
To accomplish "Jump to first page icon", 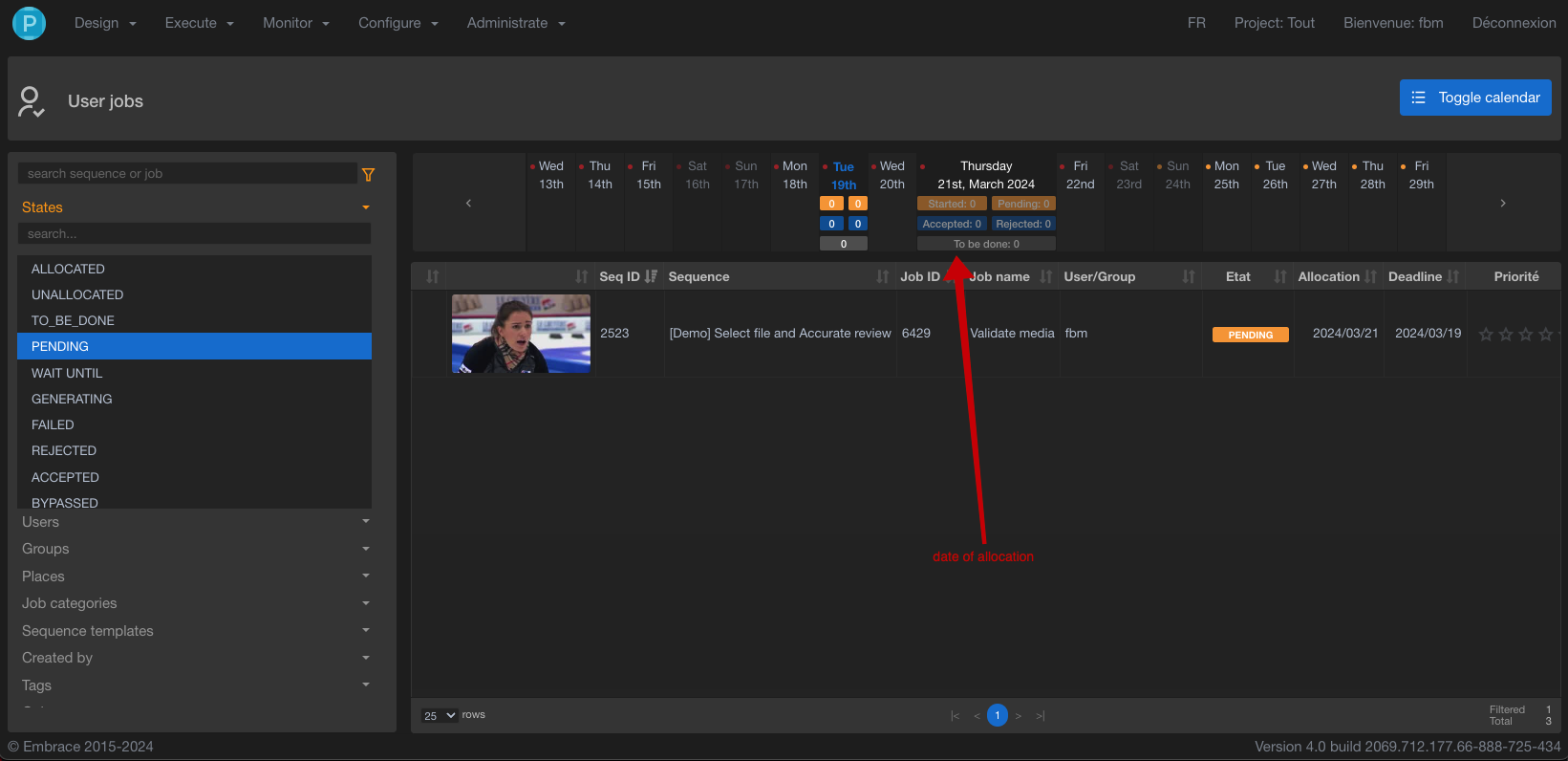I will (955, 716).
